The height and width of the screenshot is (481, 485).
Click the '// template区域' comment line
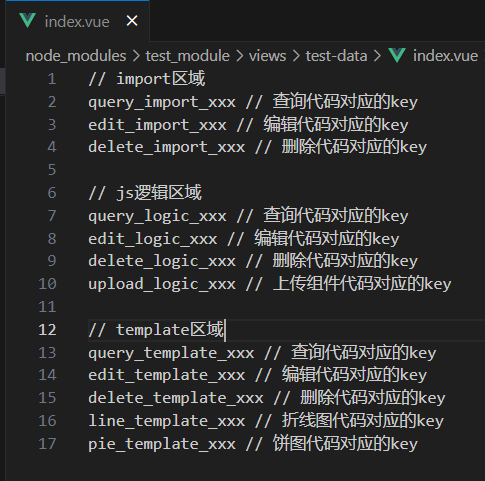point(156,330)
